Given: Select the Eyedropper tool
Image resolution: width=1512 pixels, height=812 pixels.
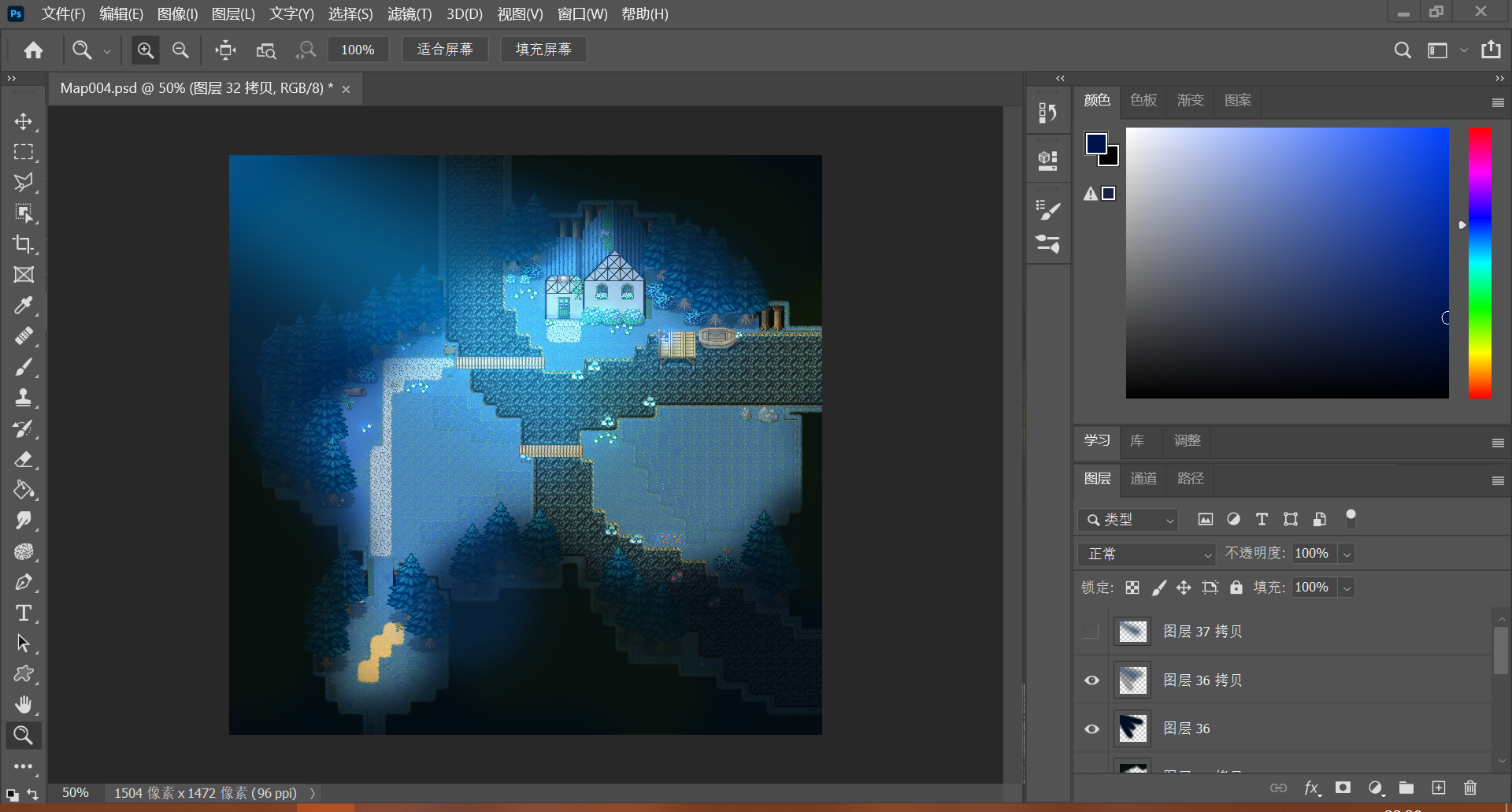Looking at the screenshot, I should tap(24, 306).
